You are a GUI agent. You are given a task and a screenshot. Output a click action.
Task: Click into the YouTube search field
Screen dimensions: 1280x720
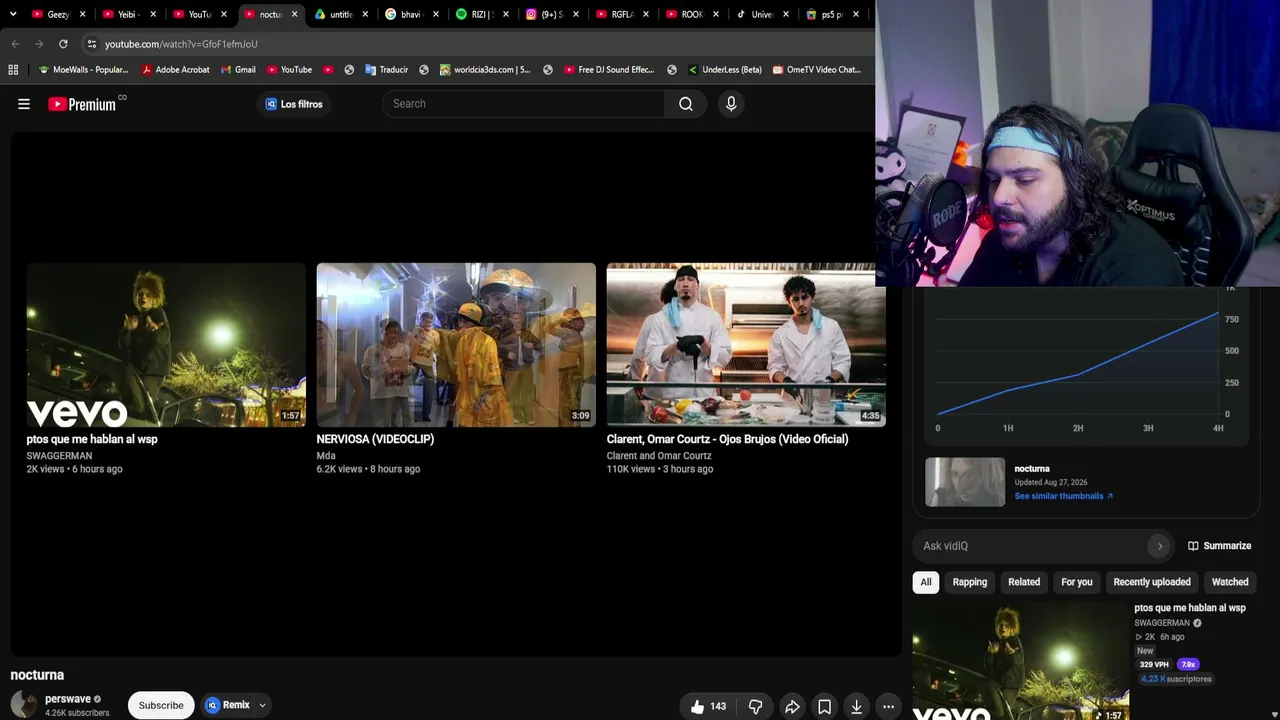click(523, 104)
